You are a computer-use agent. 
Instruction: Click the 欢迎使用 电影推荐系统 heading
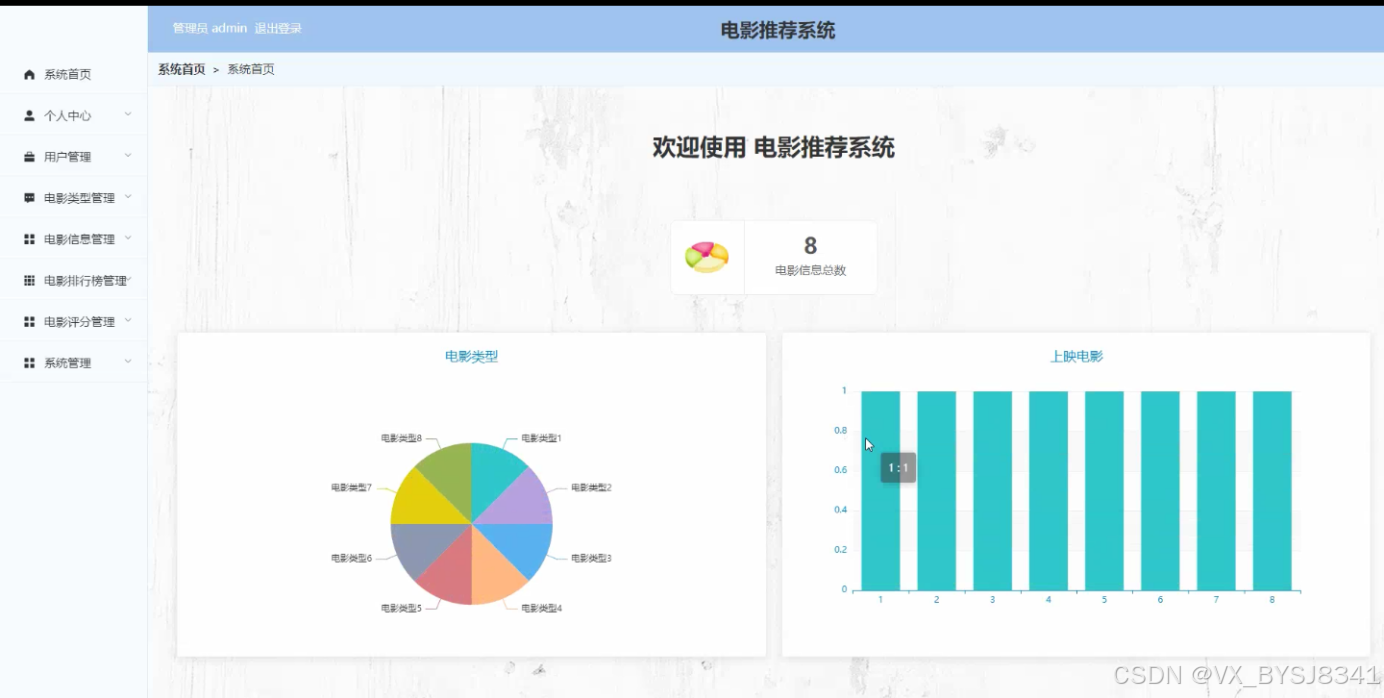coord(773,148)
